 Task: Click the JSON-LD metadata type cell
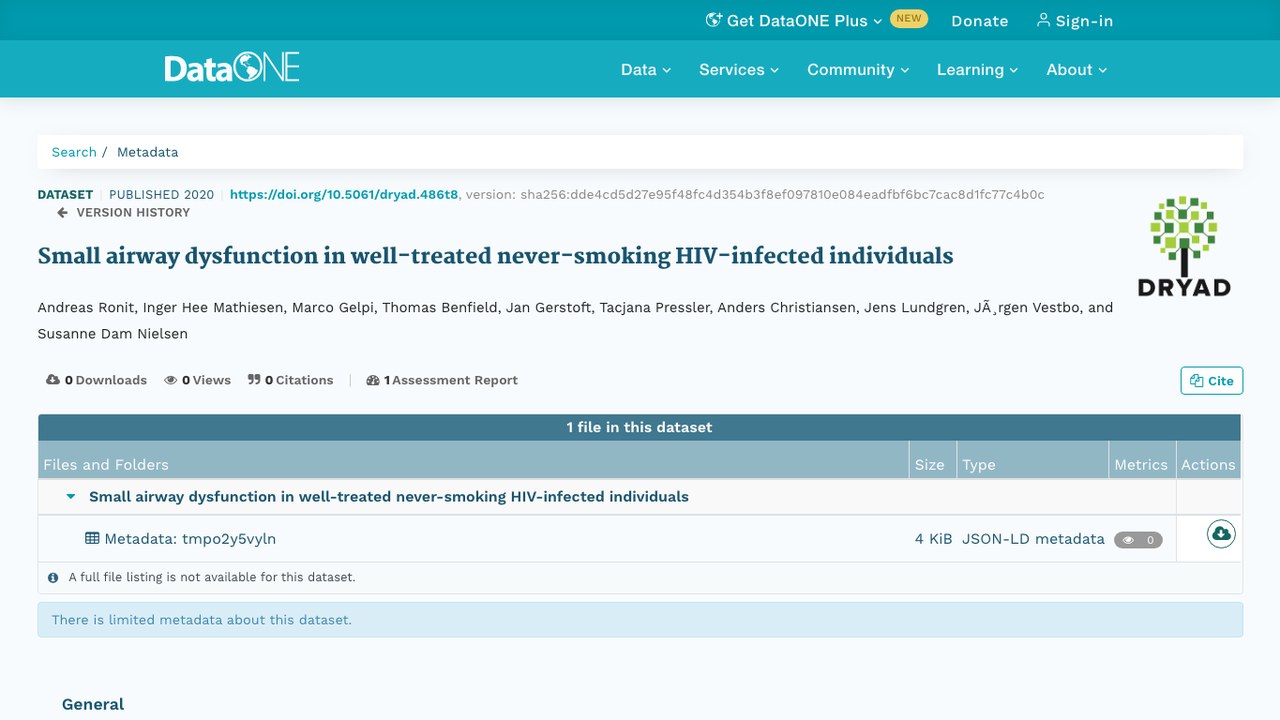(x=1033, y=538)
